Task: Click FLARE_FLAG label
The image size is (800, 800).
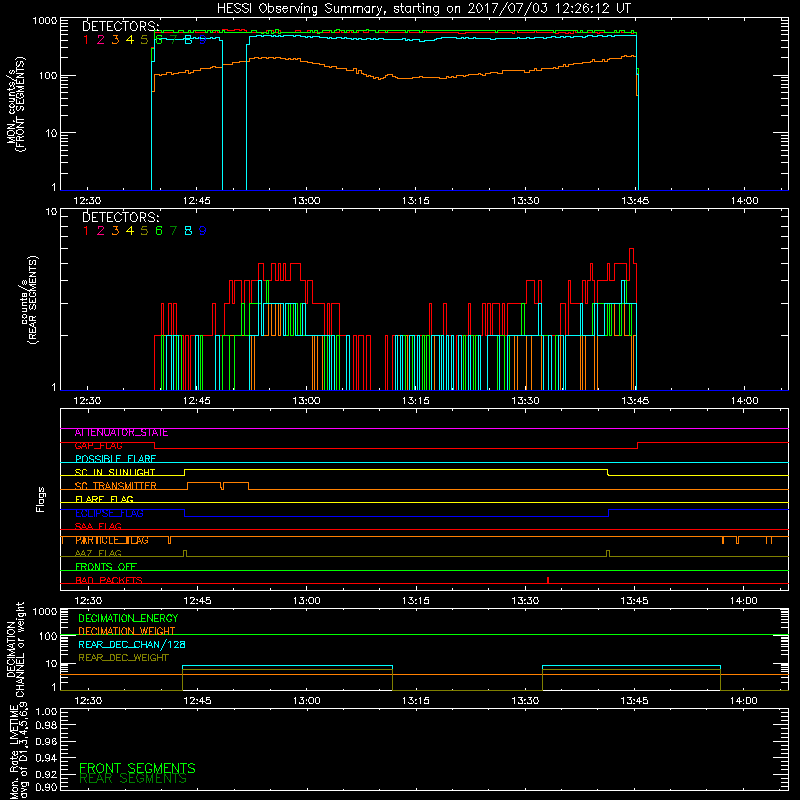Action: click(x=104, y=499)
